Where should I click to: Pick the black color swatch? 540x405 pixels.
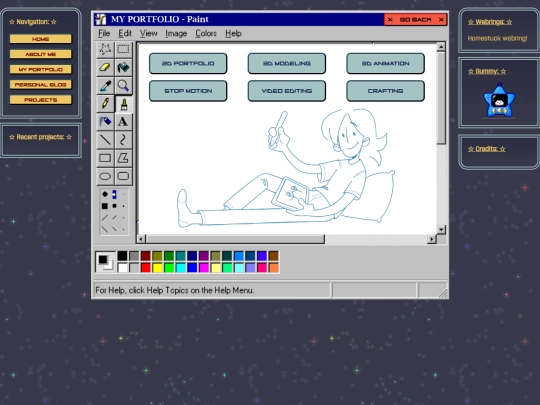[x=122, y=256]
